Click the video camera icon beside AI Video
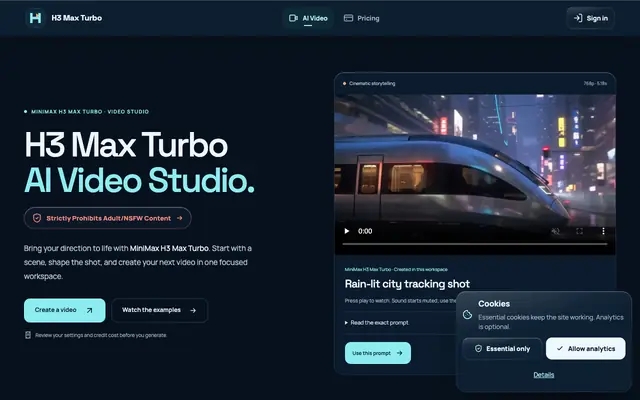 (293, 18)
